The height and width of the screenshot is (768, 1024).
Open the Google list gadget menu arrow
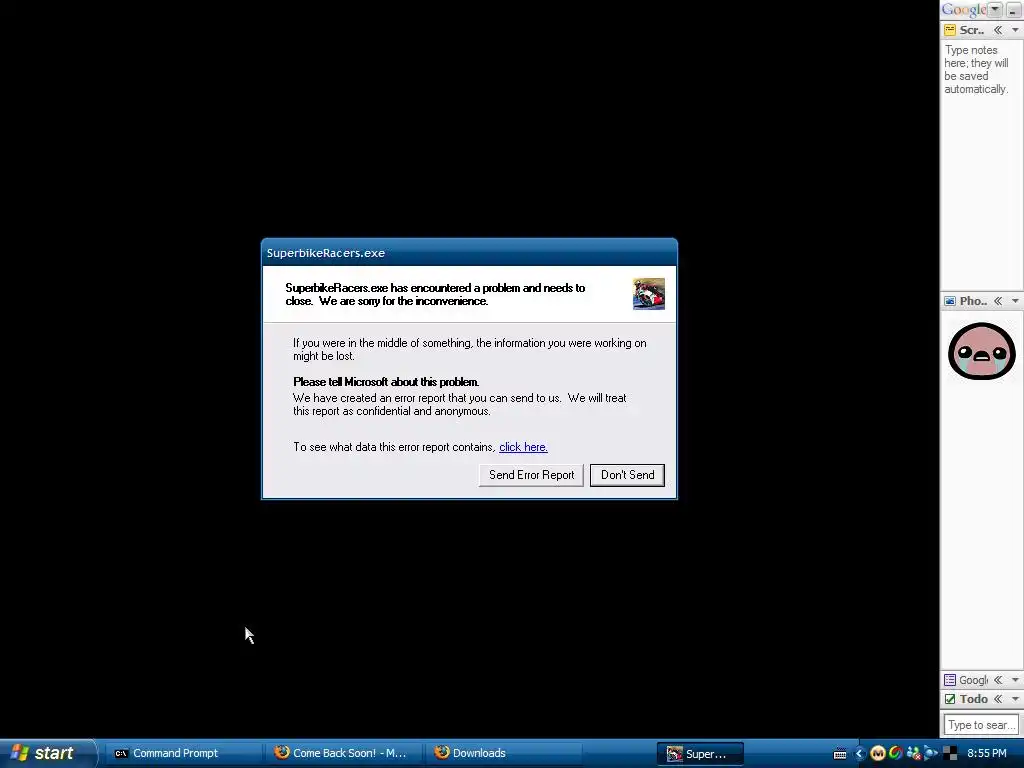(1015, 680)
